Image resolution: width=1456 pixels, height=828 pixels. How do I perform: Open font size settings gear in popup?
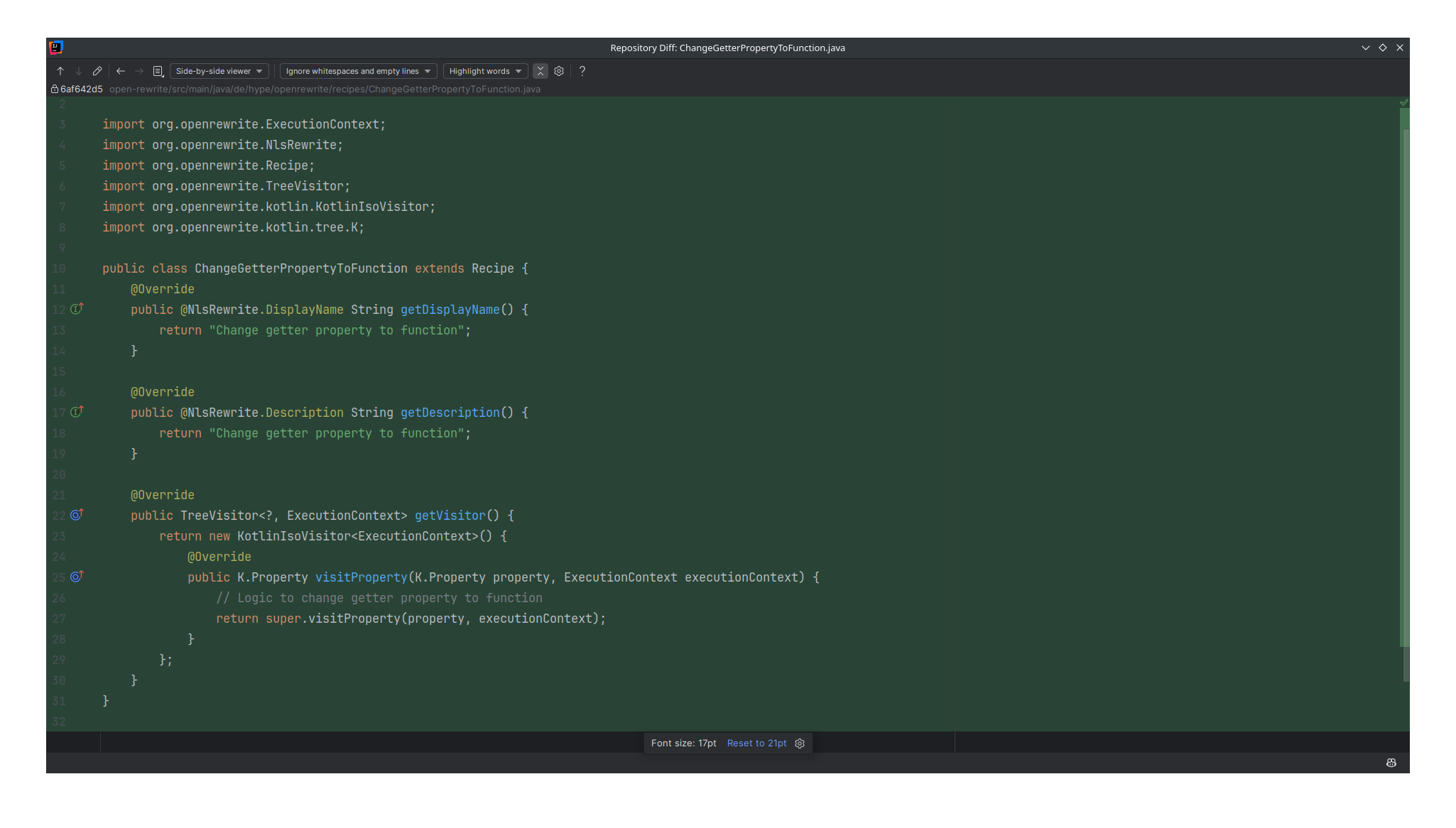click(x=800, y=743)
